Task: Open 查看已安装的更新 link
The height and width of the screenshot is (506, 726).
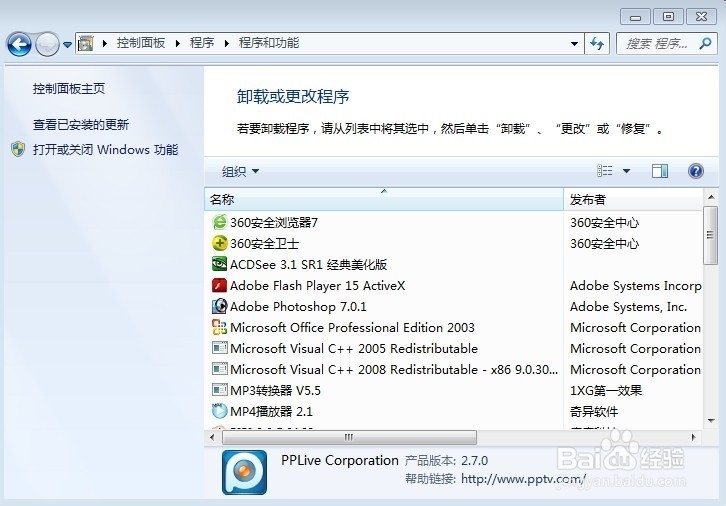Action: tap(81, 125)
